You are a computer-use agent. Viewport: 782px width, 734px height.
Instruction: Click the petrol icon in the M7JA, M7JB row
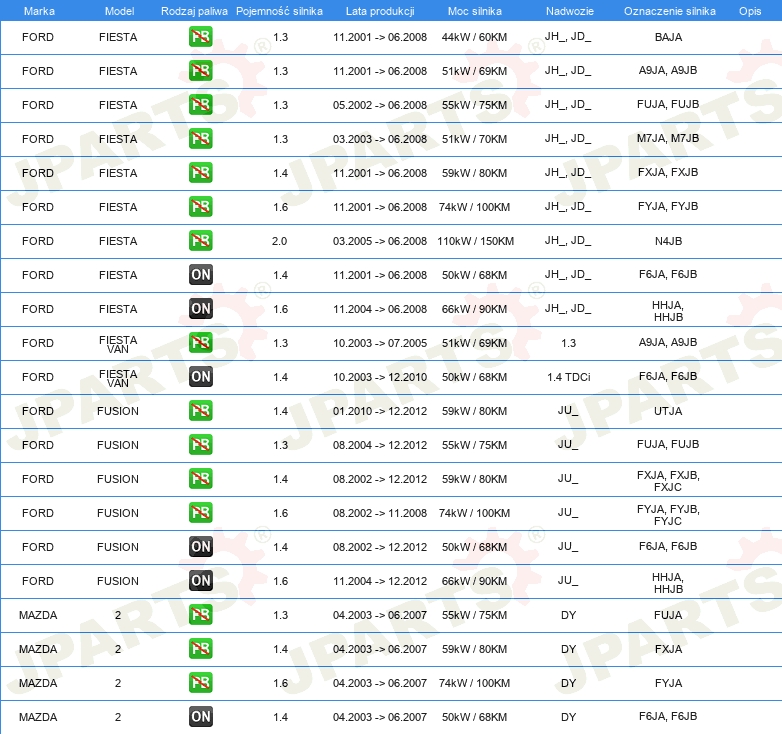(x=200, y=139)
